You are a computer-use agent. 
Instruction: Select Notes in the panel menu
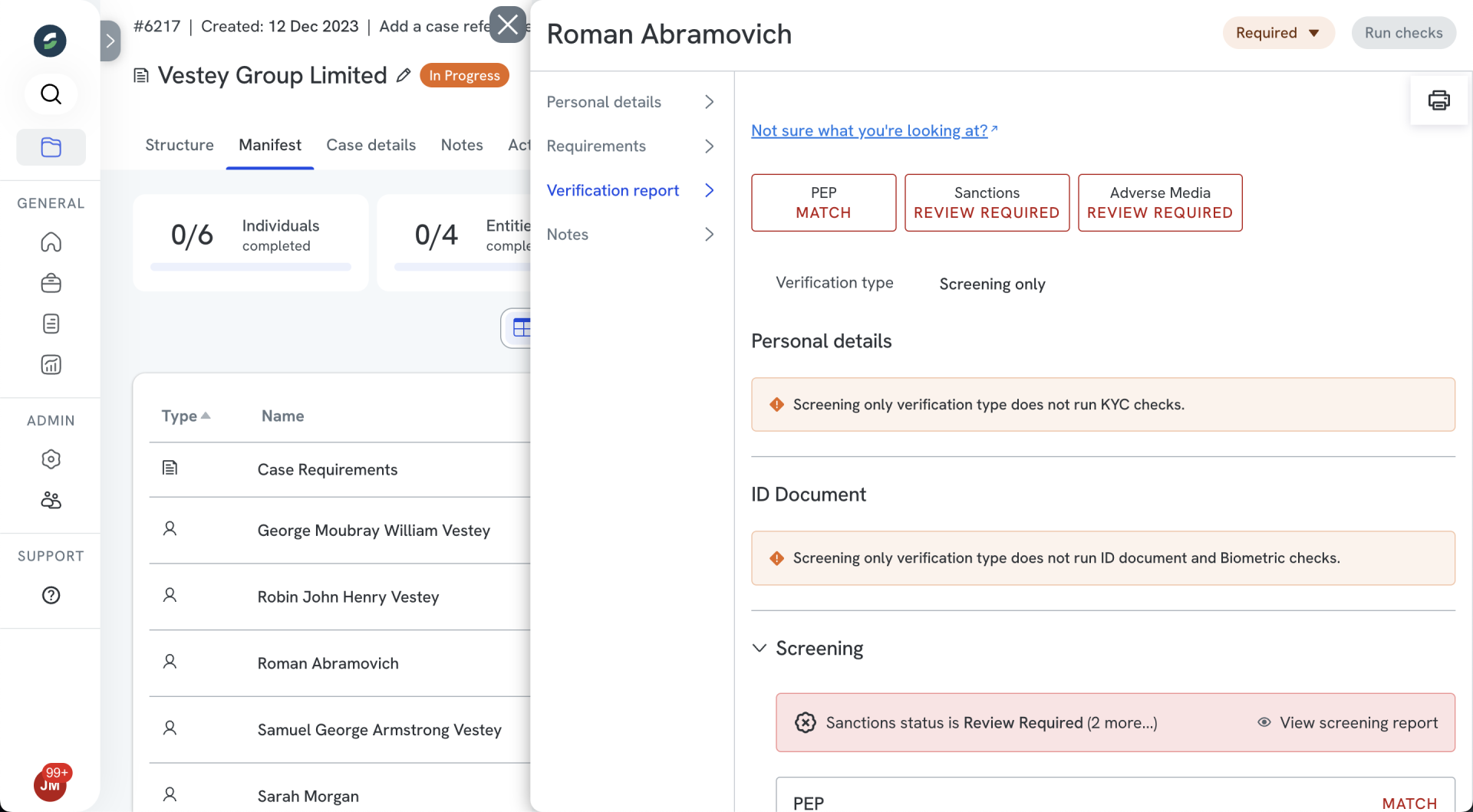pyautogui.click(x=632, y=235)
